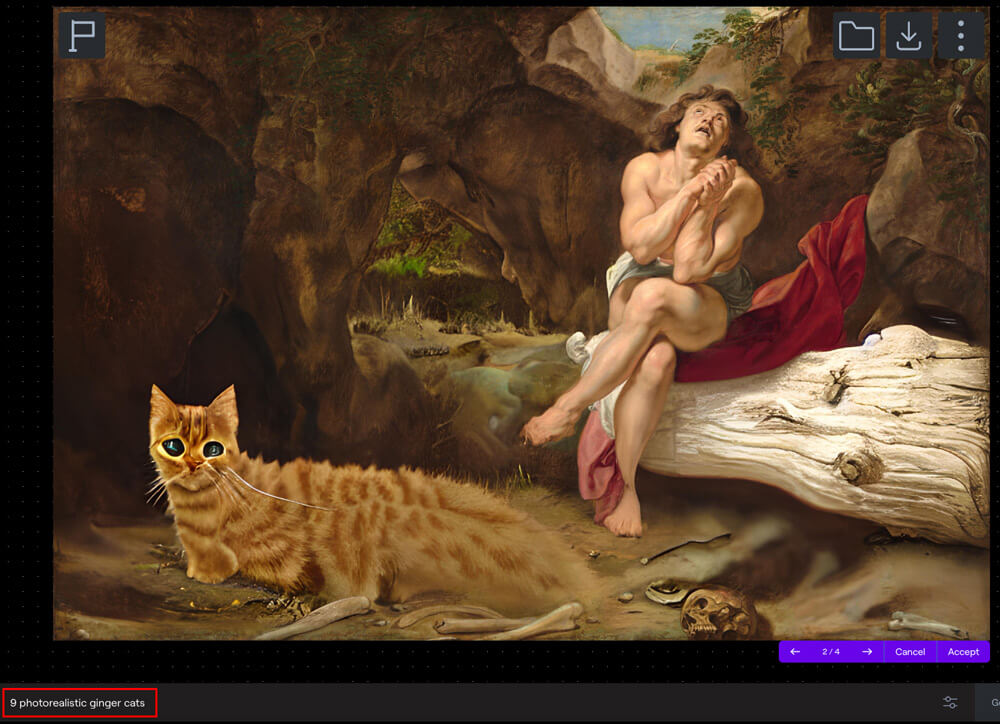Go to the previous generation variation
Image resolution: width=1000 pixels, height=724 pixels.
795,651
